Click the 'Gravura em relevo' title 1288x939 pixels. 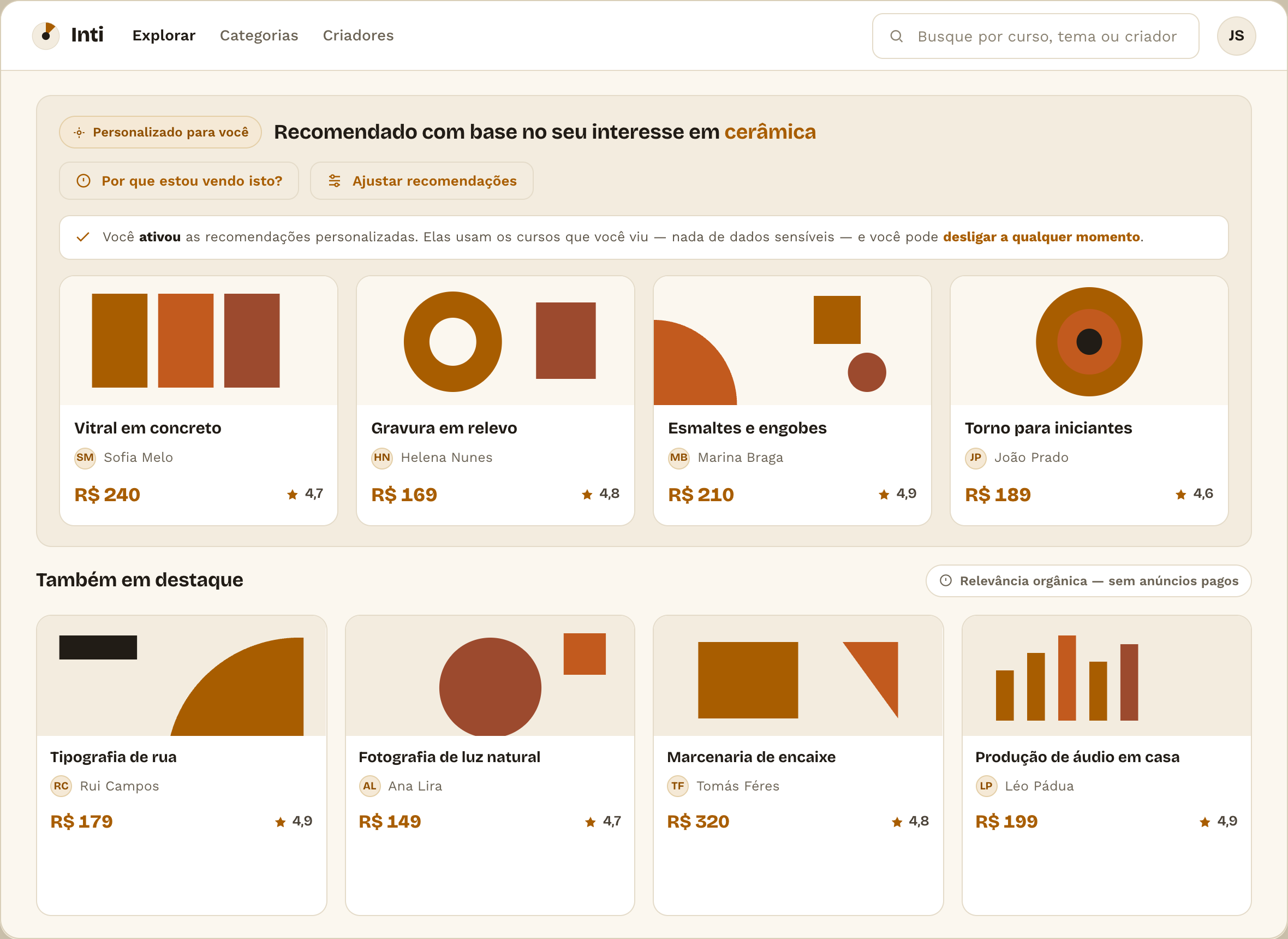point(444,428)
